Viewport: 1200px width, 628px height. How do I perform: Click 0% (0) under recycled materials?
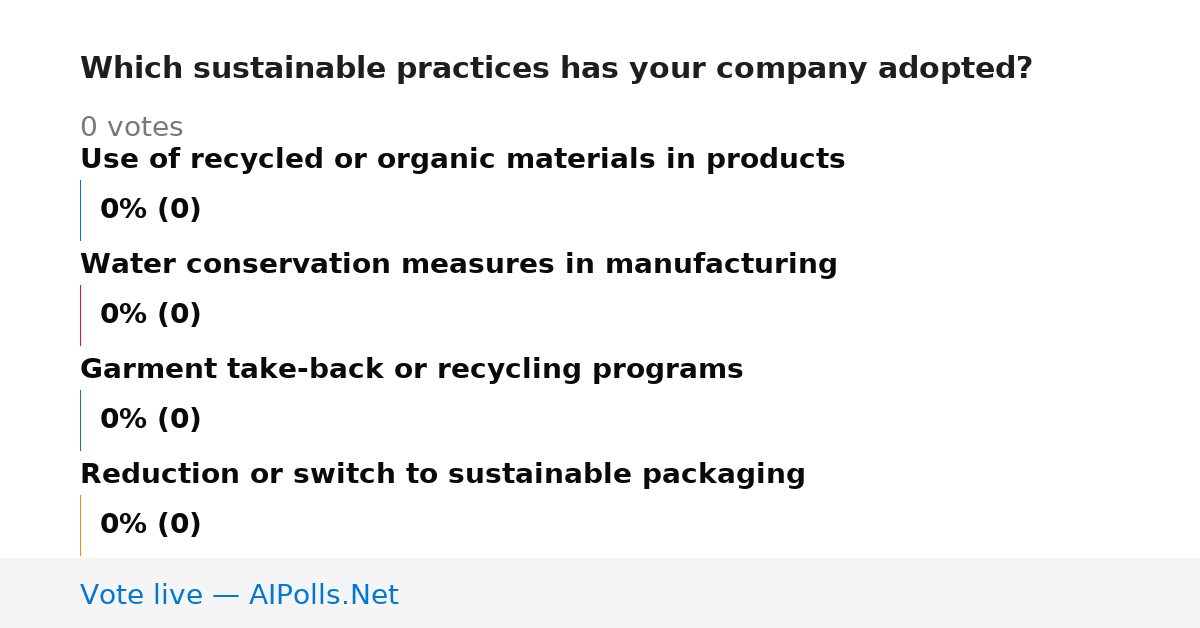pyautogui.click(x=150, y=210)
